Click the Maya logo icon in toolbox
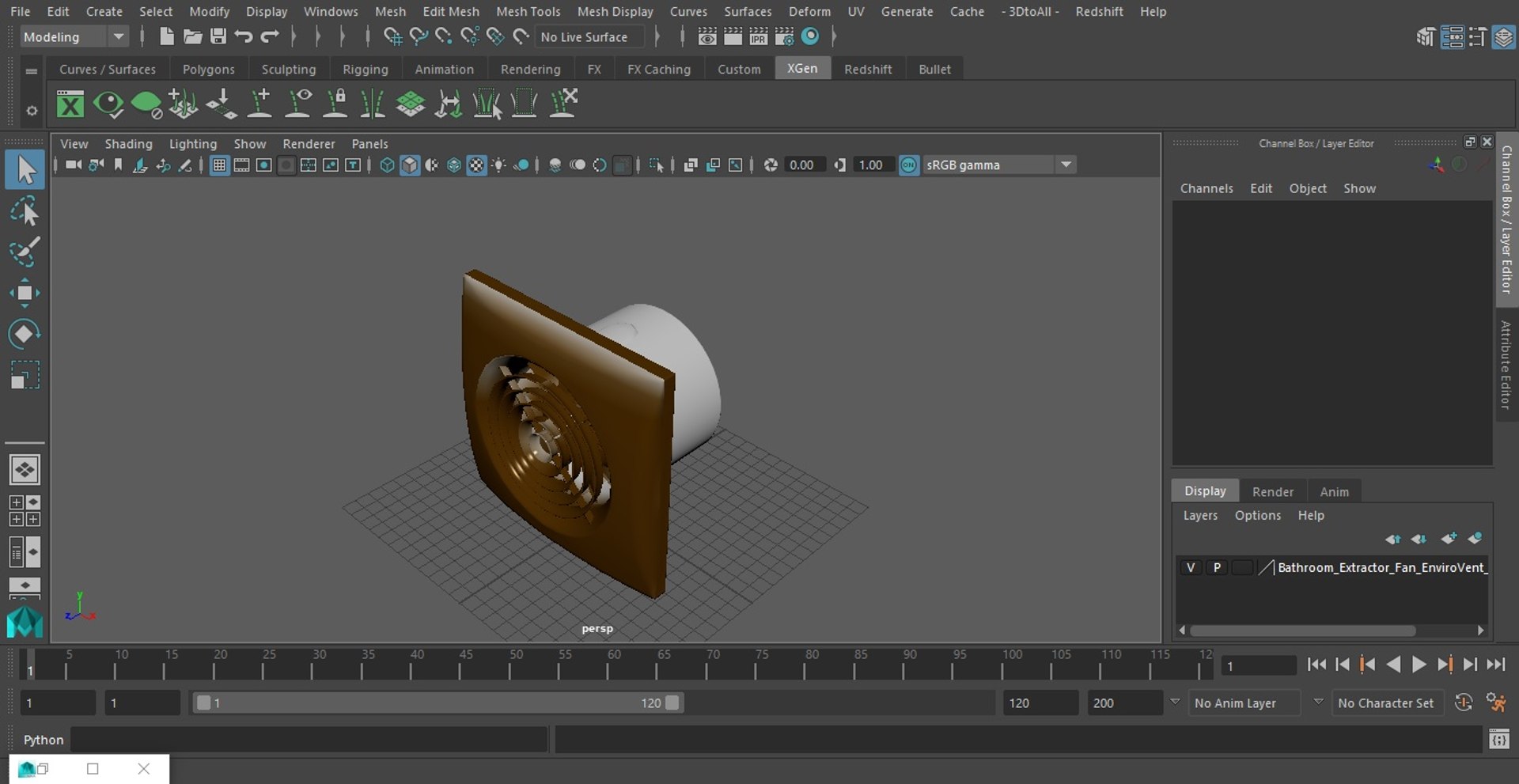The width and height of the screenshot is (1519, 784). tap(25, 622)
